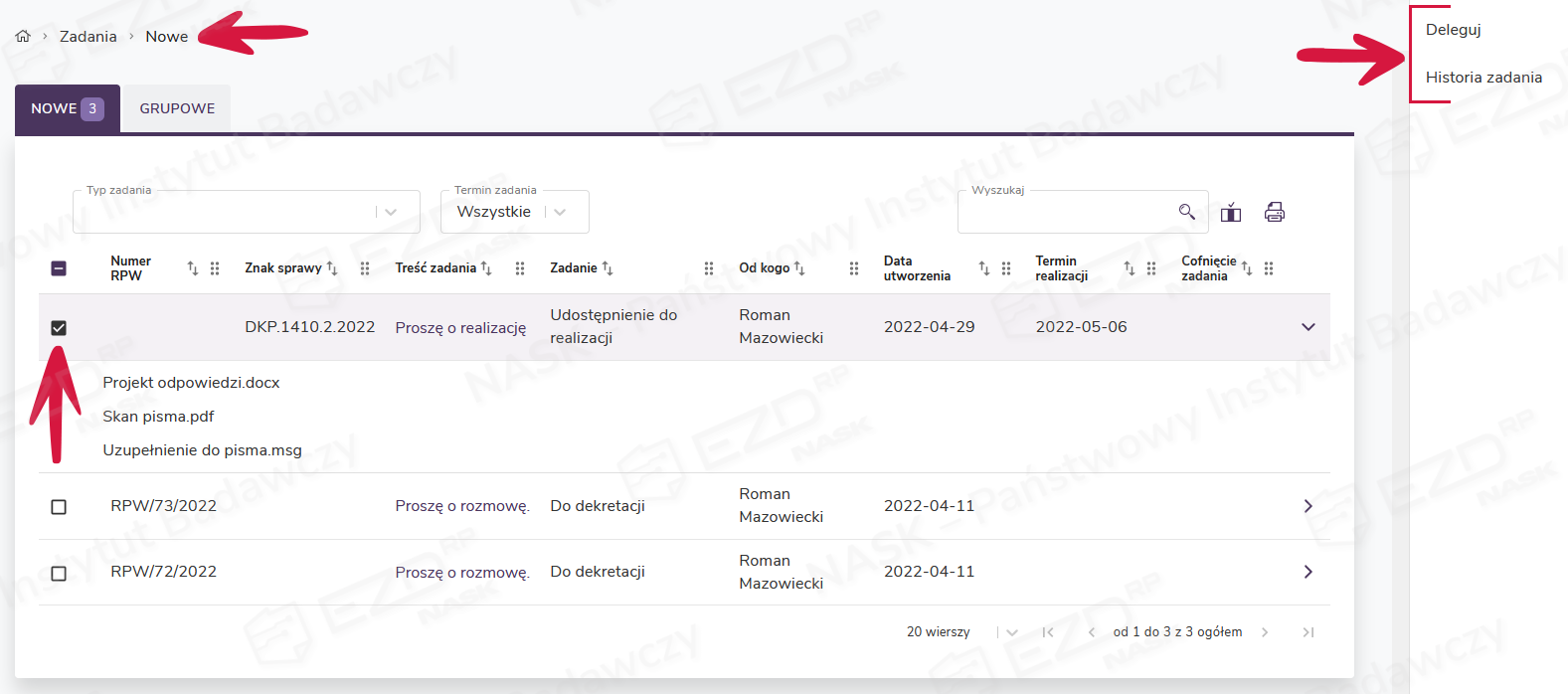
Task: Click into the Wyszukaj search field
Action: point(1064,212)
